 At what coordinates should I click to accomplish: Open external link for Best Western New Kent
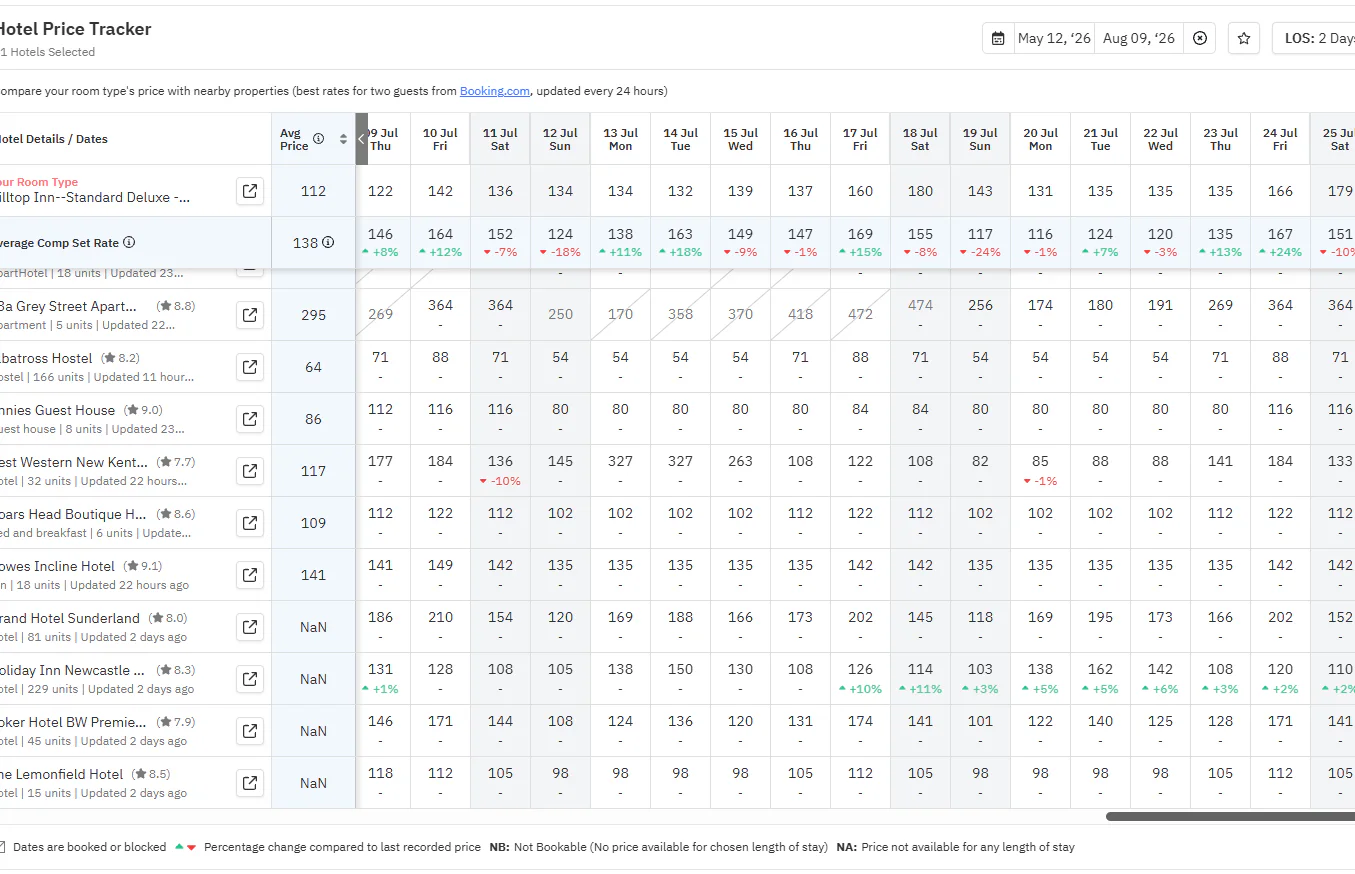(x=250, y=471)
